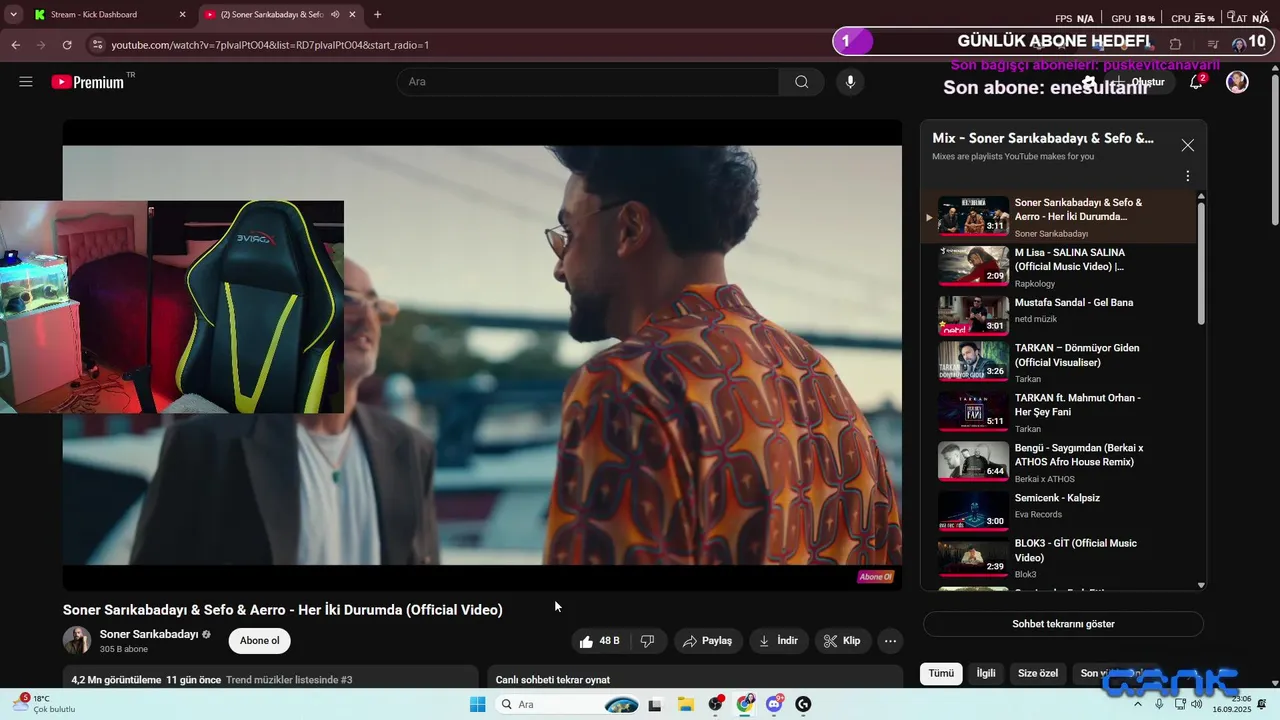Open OBS Studio from the taskbar
Viewport: 1280px width, 720px height.
point(716,704)
